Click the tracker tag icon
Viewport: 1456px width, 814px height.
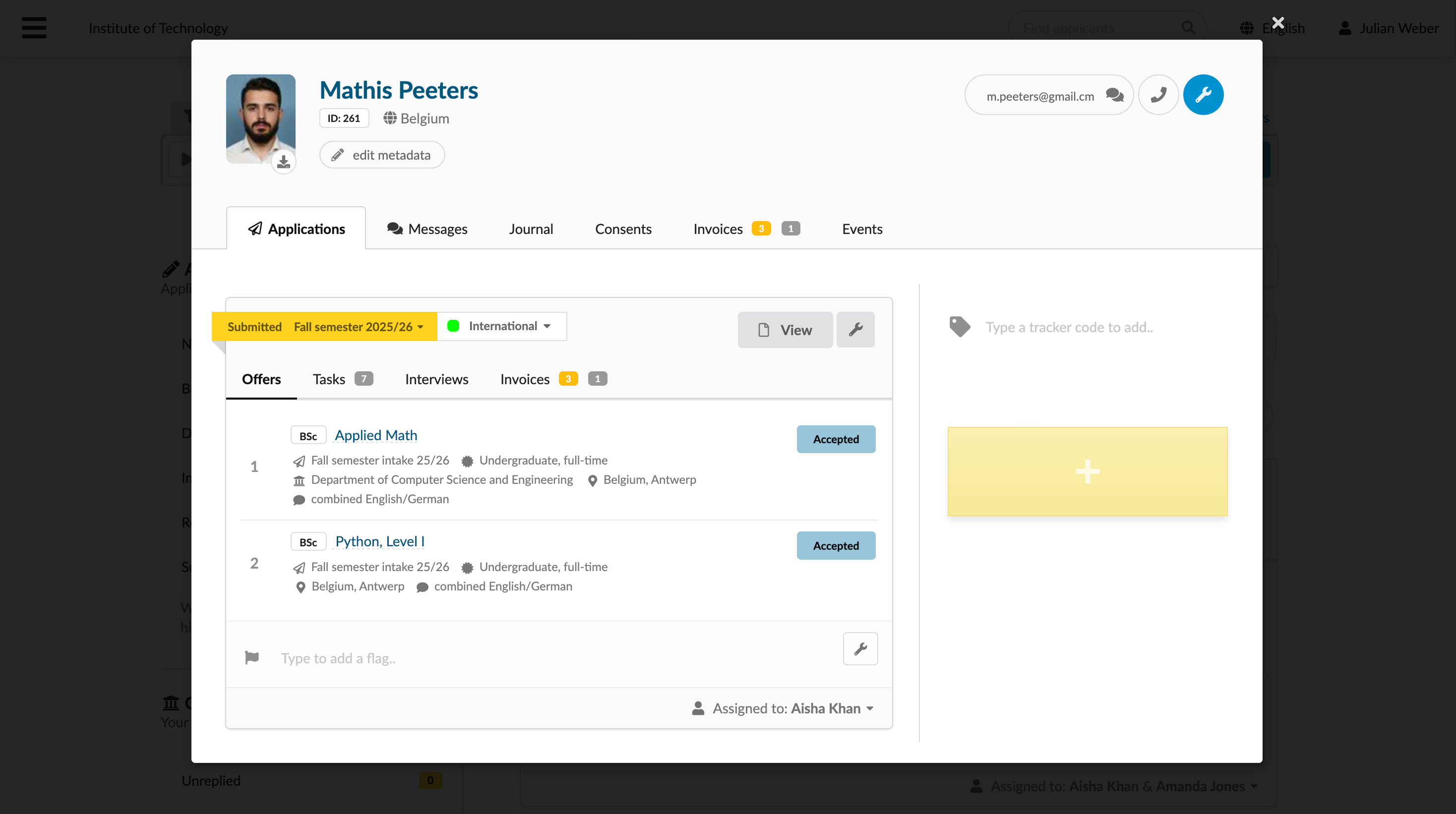(x=960, y=327)
